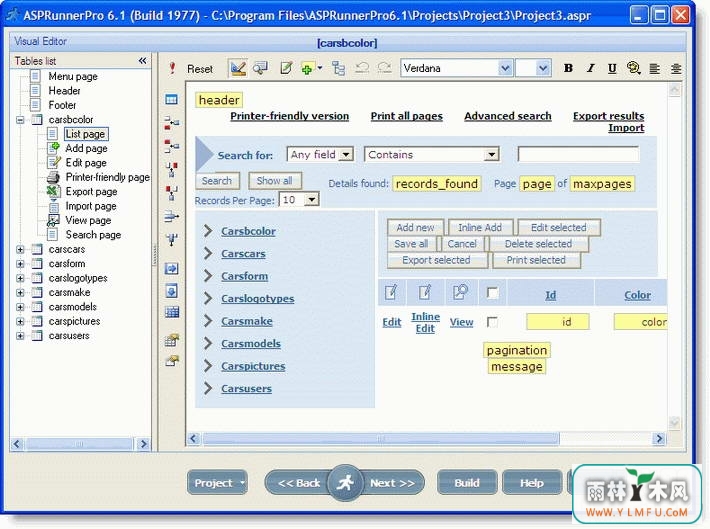710x529 pixels.
Task: Click the Delete selected button
Action: tap(538, 244)
